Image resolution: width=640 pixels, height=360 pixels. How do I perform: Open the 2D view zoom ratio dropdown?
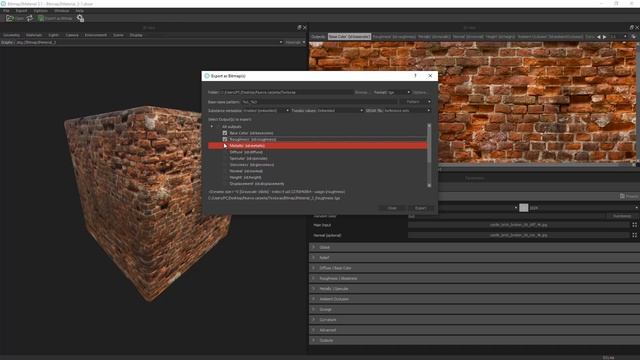point(618,37)
